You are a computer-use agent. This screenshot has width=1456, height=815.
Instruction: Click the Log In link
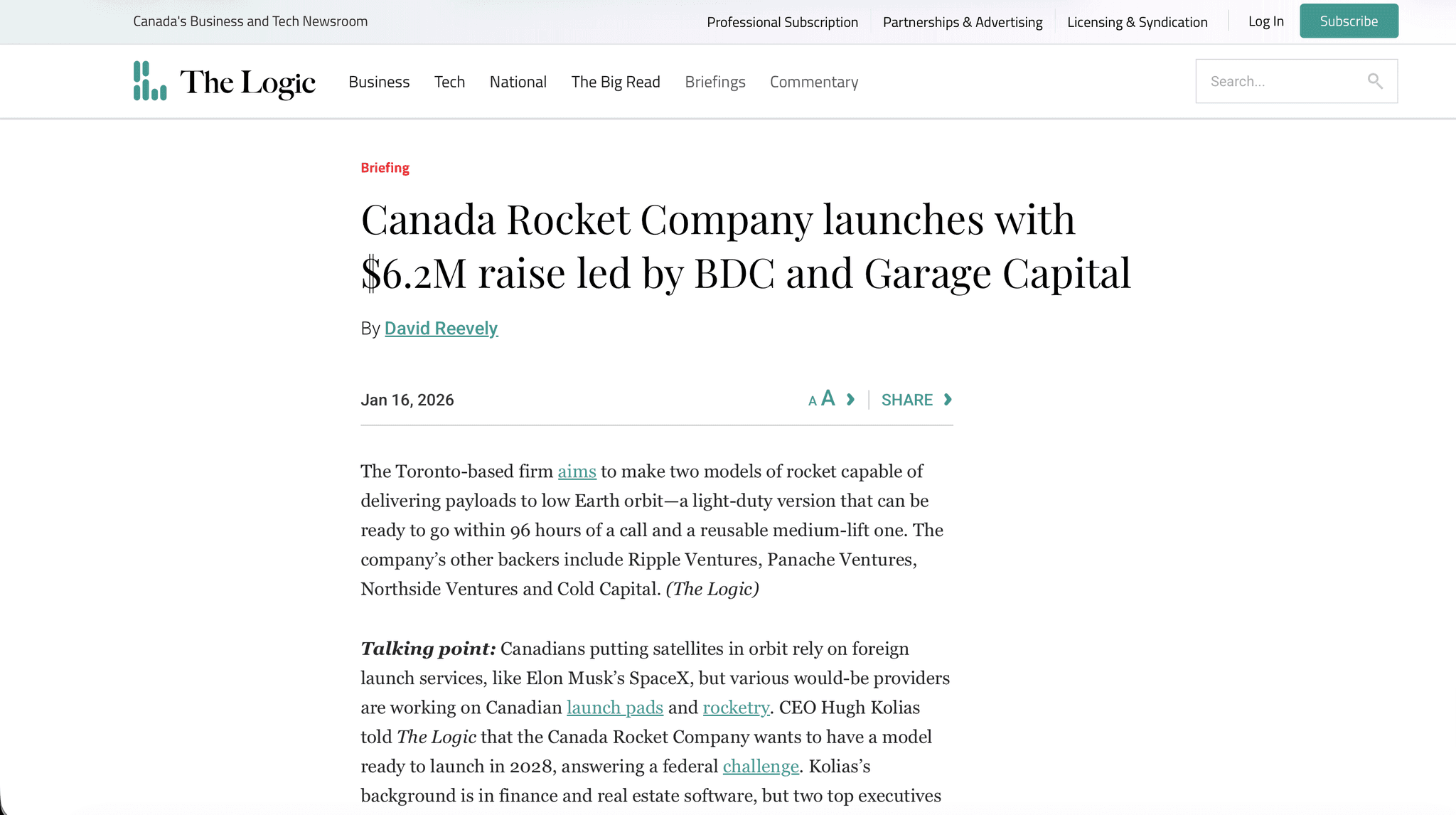click(1265, 21)
